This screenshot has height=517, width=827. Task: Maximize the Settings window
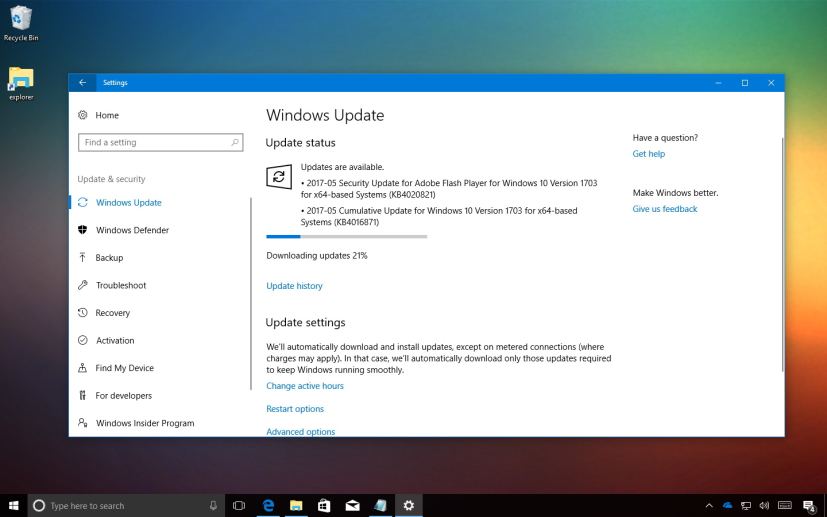745,83
